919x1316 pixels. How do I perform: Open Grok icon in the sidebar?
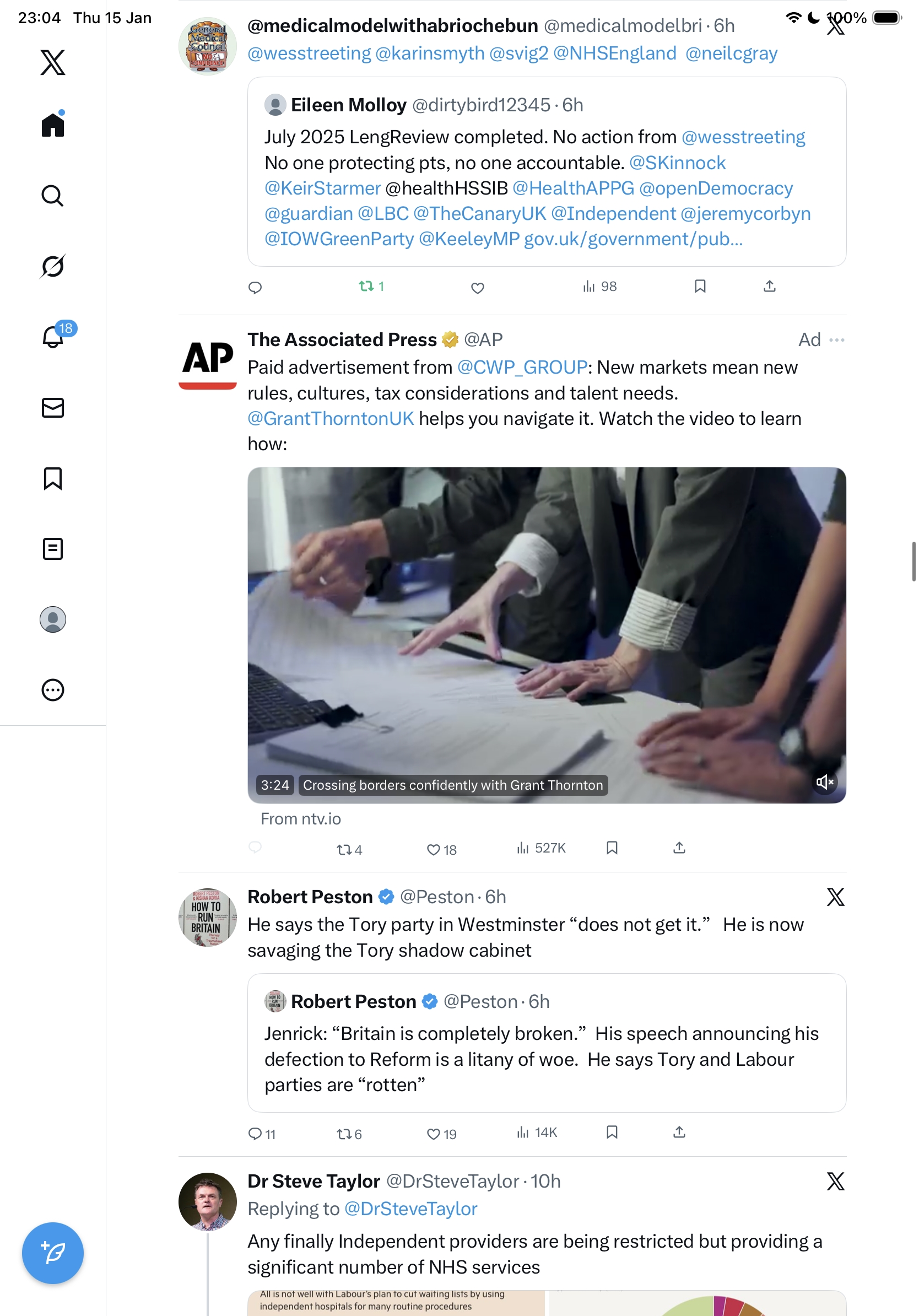pos(53,266)
